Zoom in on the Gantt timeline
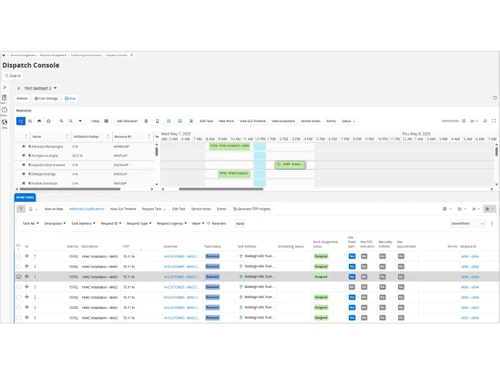This screenshot has width=500, height=375. click(x=61, y=121)
